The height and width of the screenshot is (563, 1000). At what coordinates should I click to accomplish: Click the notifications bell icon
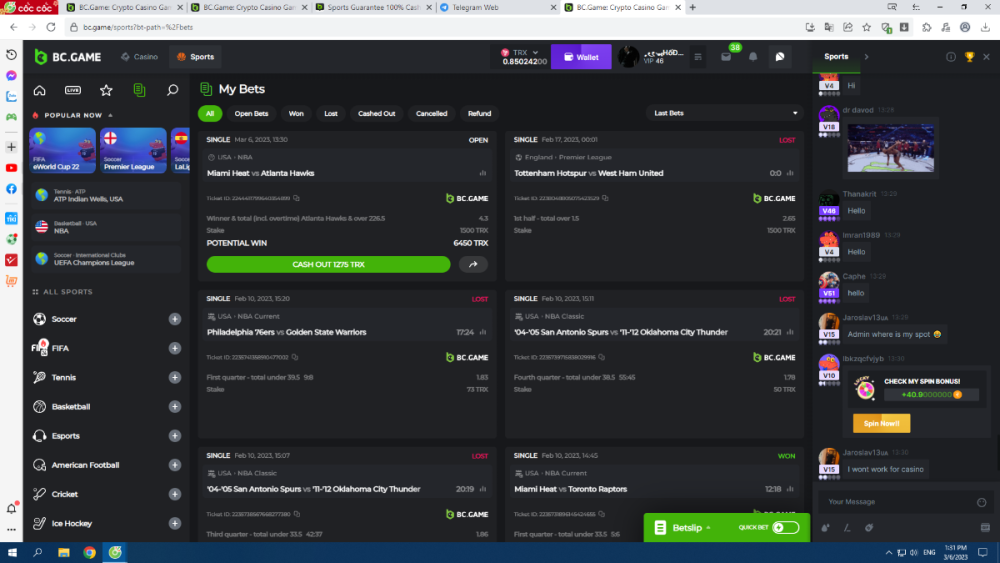click(753, 57)
